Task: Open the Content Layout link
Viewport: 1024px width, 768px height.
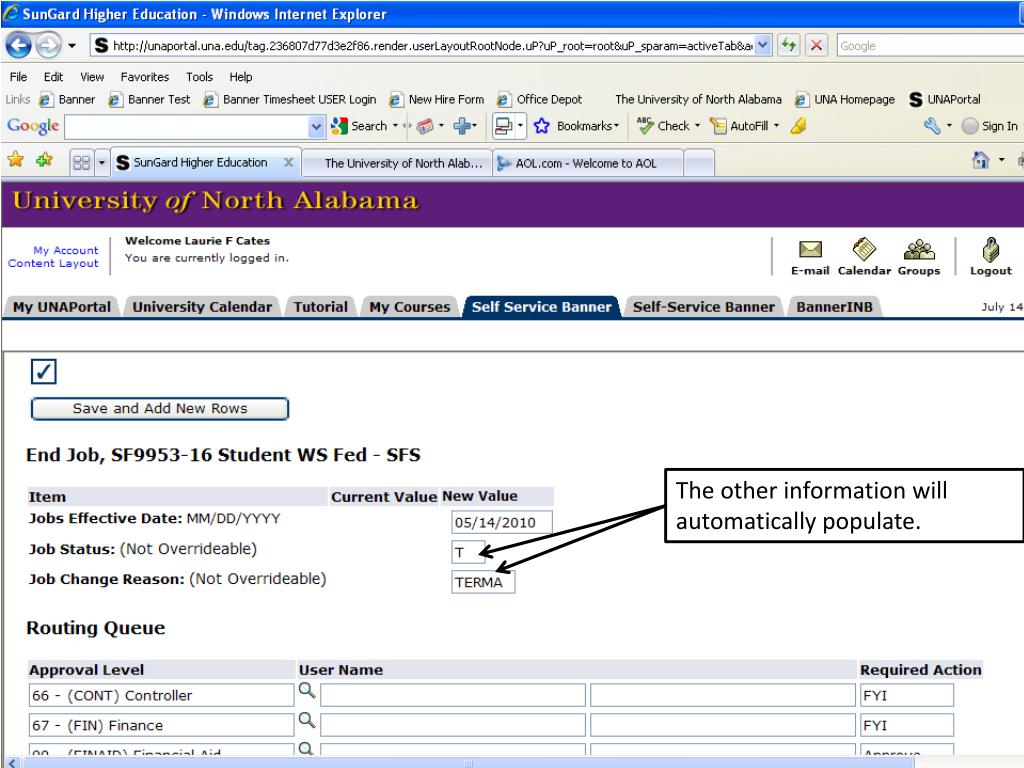Action: coord(53,263)
